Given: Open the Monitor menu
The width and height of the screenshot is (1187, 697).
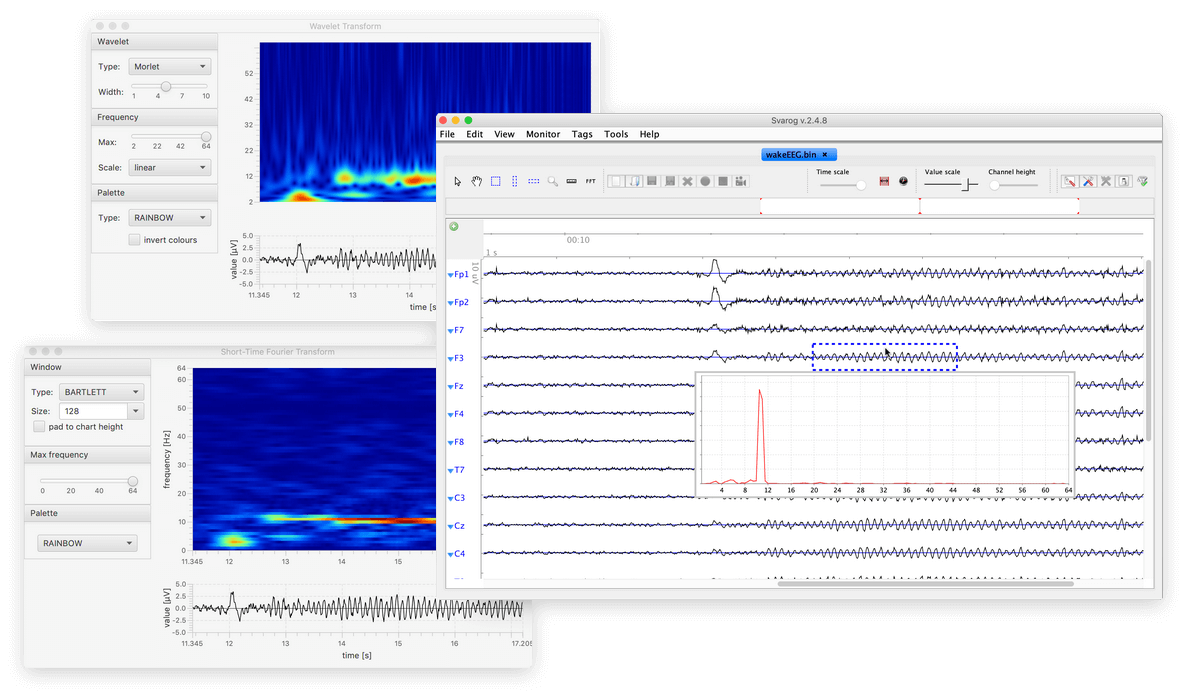Looking at the screenshot, I should click(x=543, y=134).
